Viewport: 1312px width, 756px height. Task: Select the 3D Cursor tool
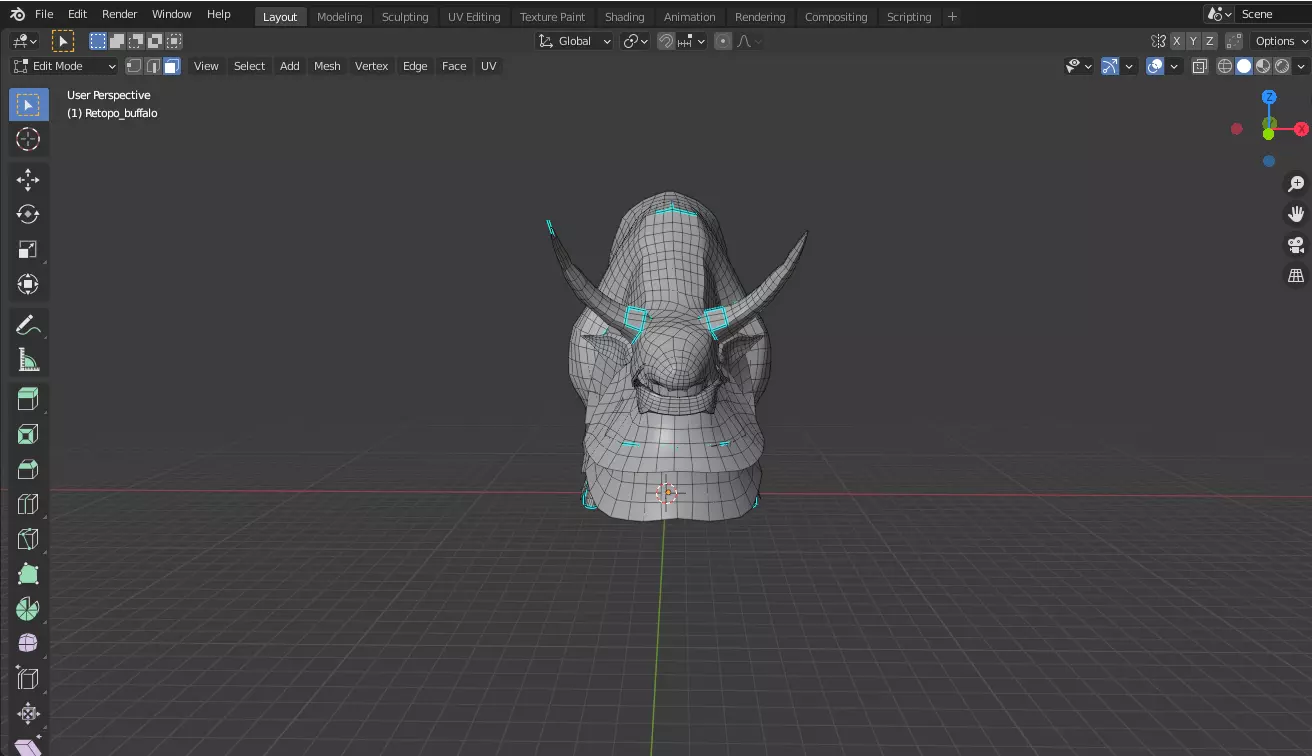click(28, 139)
